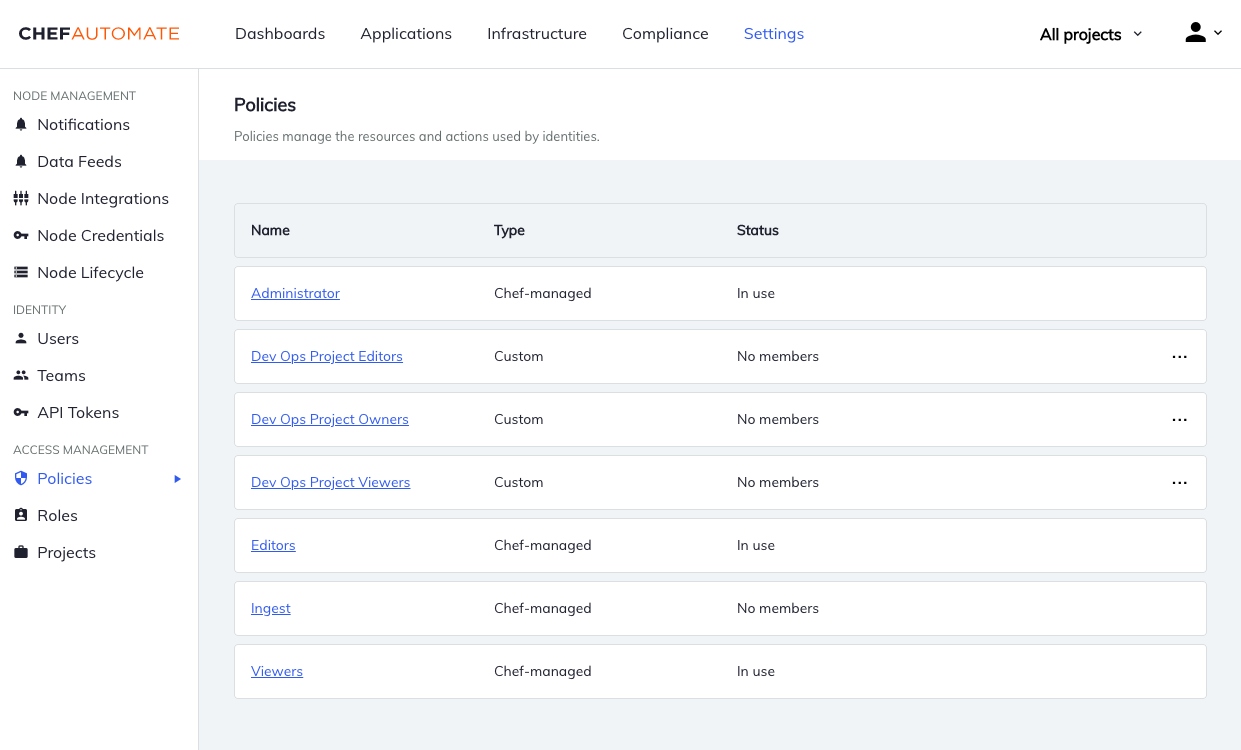Open the options menu for Dev Ops Project Editors

[x=1180, y=356]
